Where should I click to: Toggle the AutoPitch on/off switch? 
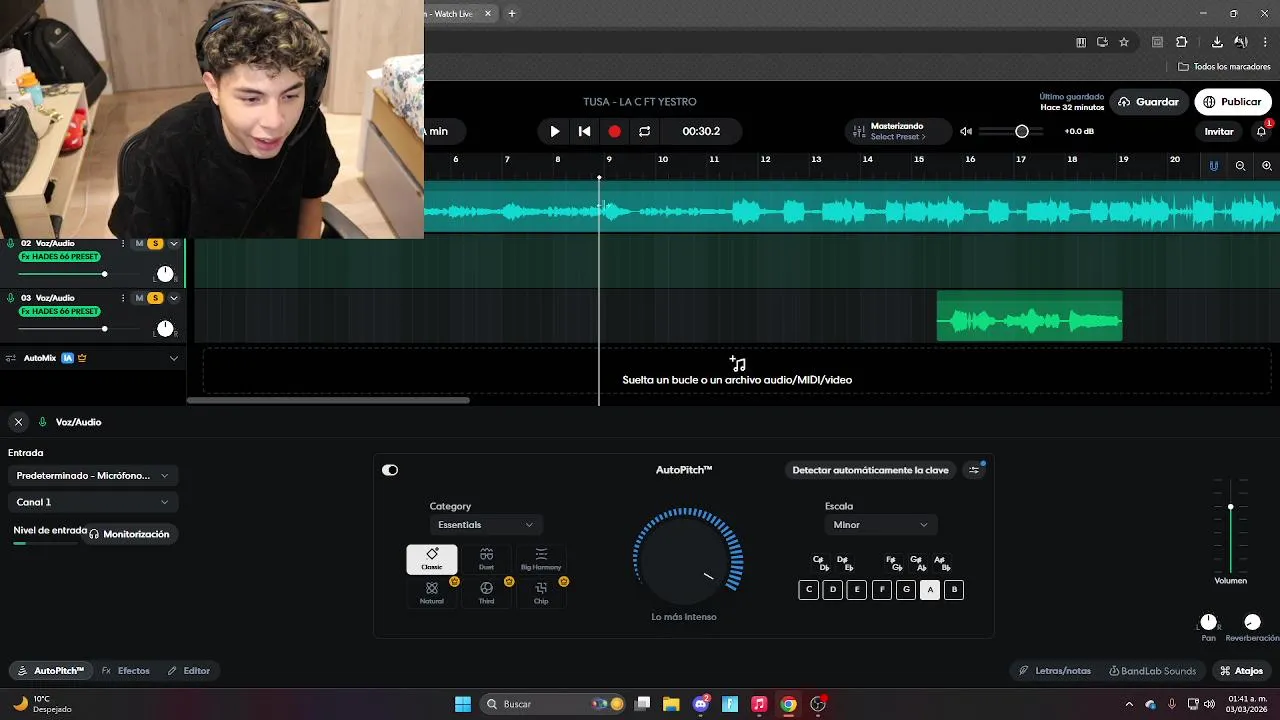[x=390, y=470]
